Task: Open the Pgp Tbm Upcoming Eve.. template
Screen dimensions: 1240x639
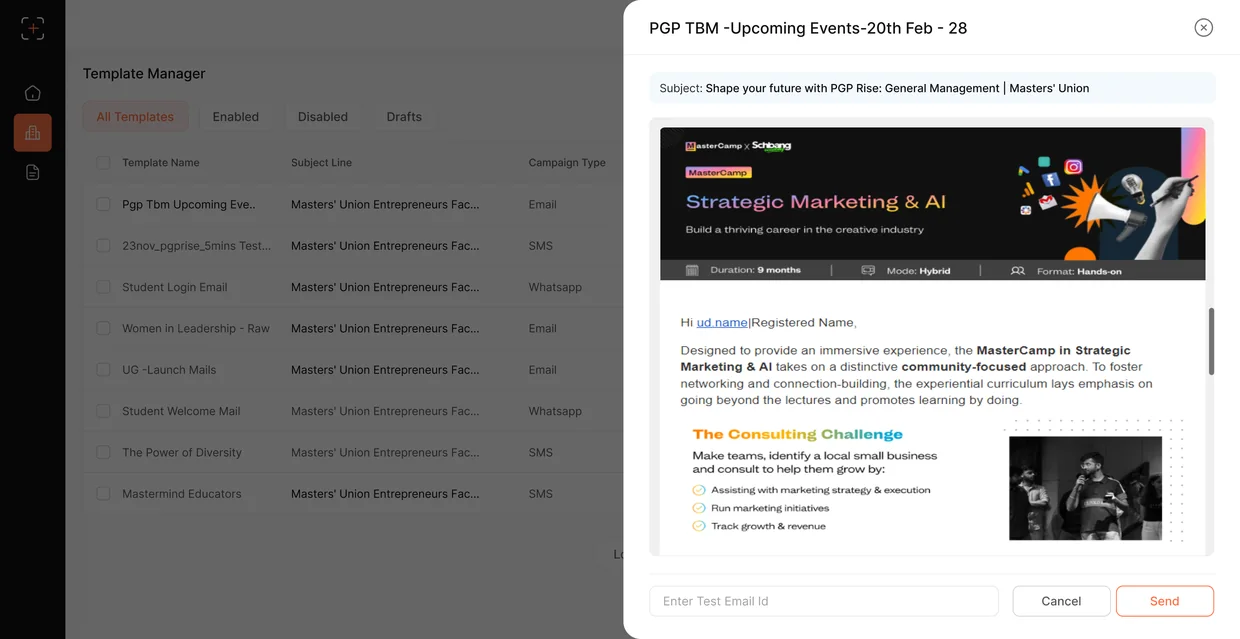Action: pyautogui.click(x=189, y=204)
